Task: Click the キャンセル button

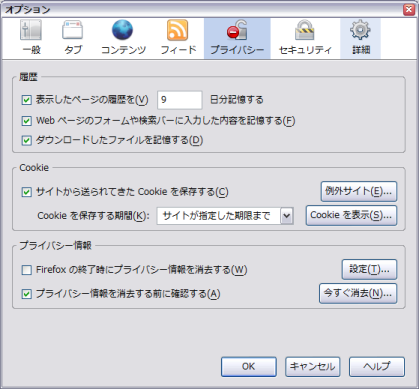Action: point(313,367)
